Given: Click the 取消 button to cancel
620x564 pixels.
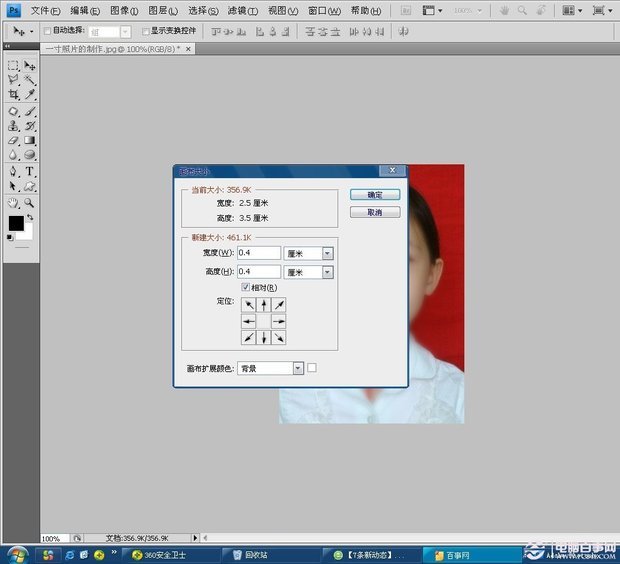Looking at the screenshot, I should (x=375, y=213).
